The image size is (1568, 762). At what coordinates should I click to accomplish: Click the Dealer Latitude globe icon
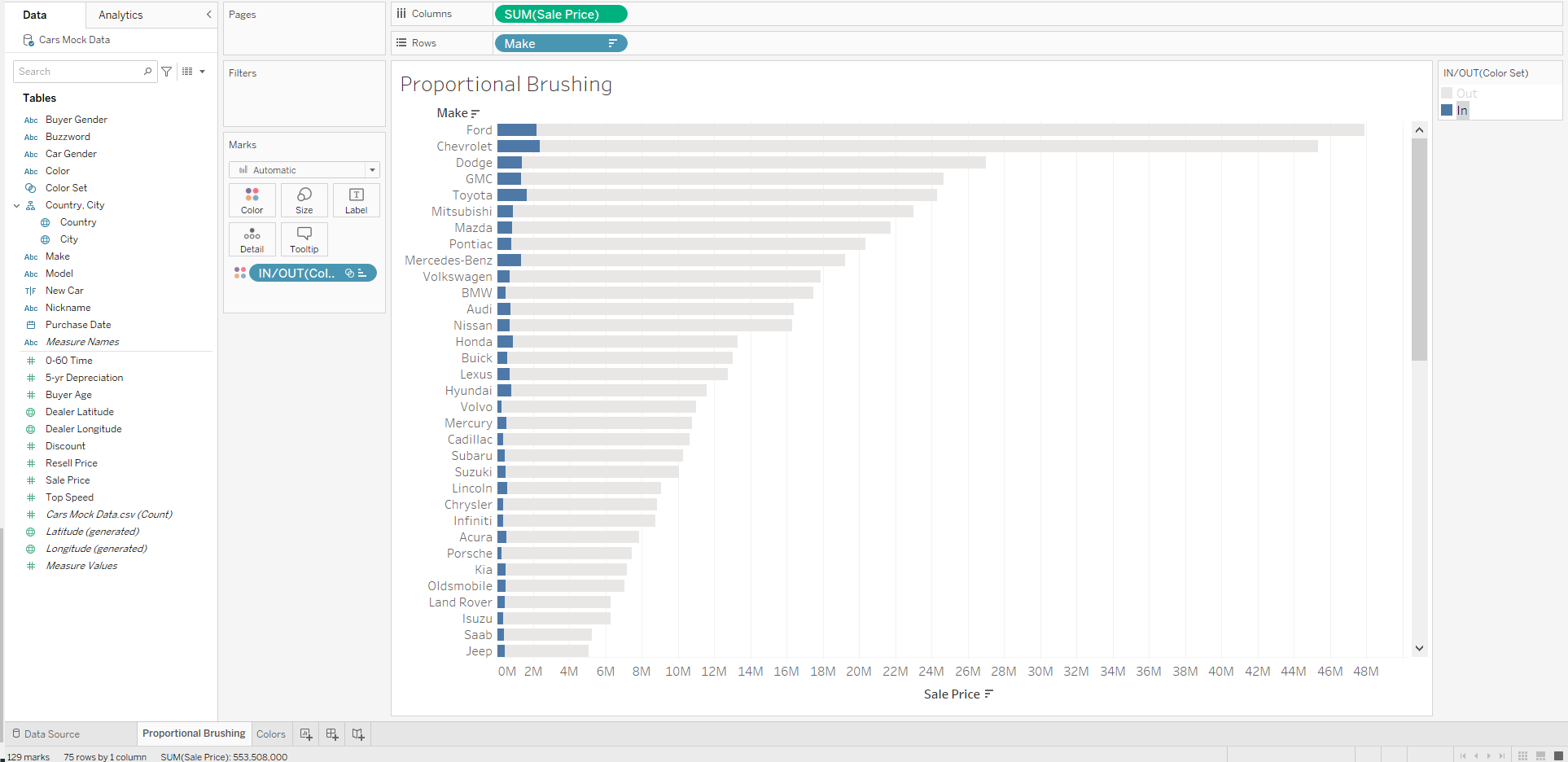[31, 412]
